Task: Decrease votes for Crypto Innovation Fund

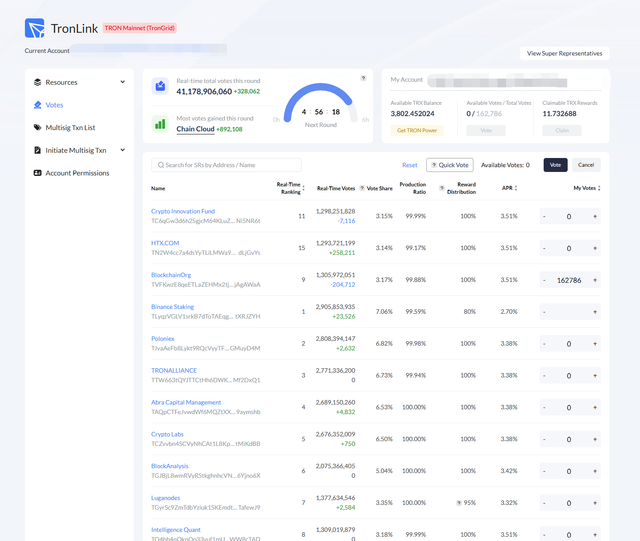Action: click(544, 216)
